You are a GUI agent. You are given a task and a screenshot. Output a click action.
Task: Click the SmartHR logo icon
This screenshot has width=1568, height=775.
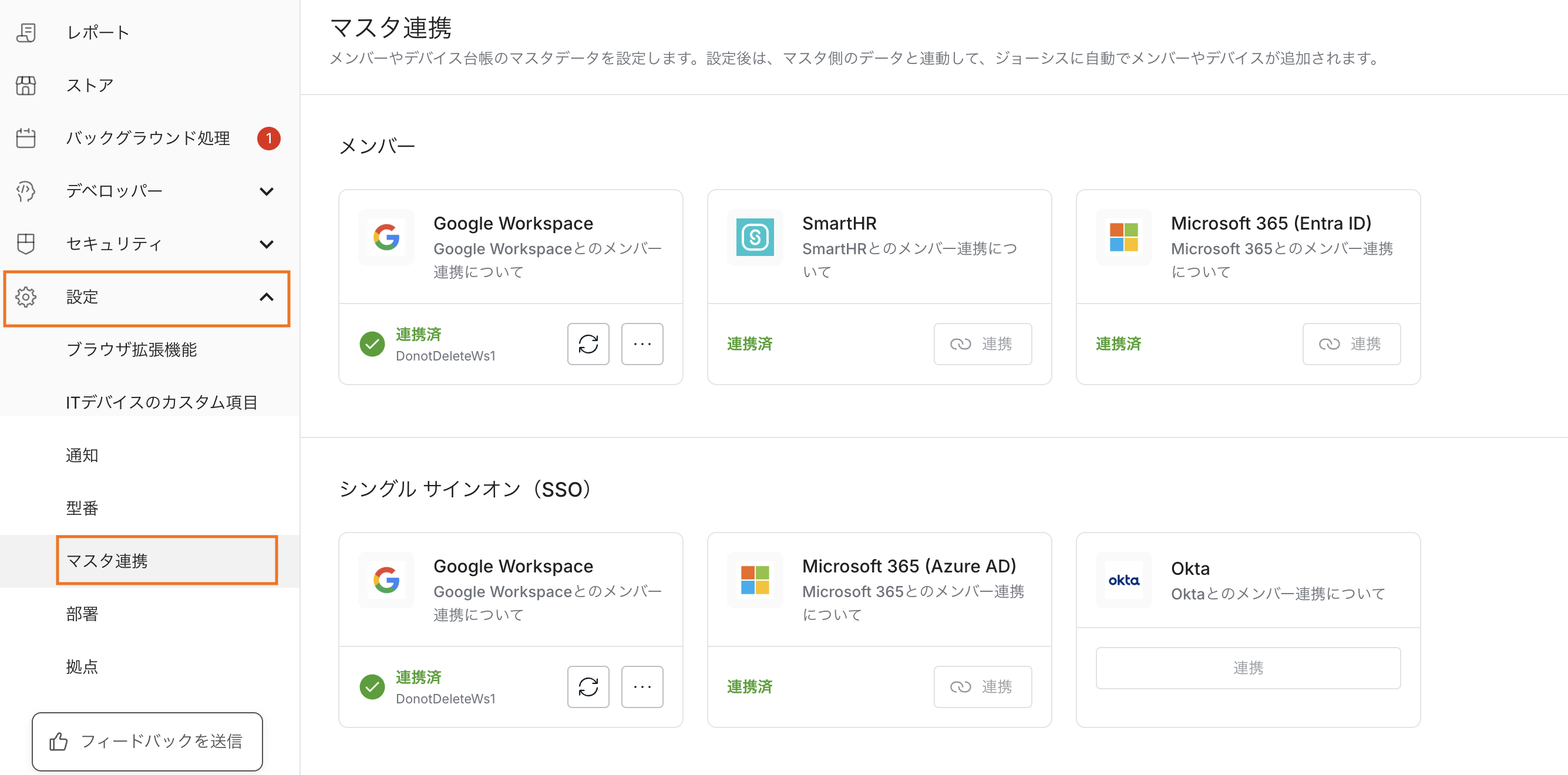coord(755,237)
